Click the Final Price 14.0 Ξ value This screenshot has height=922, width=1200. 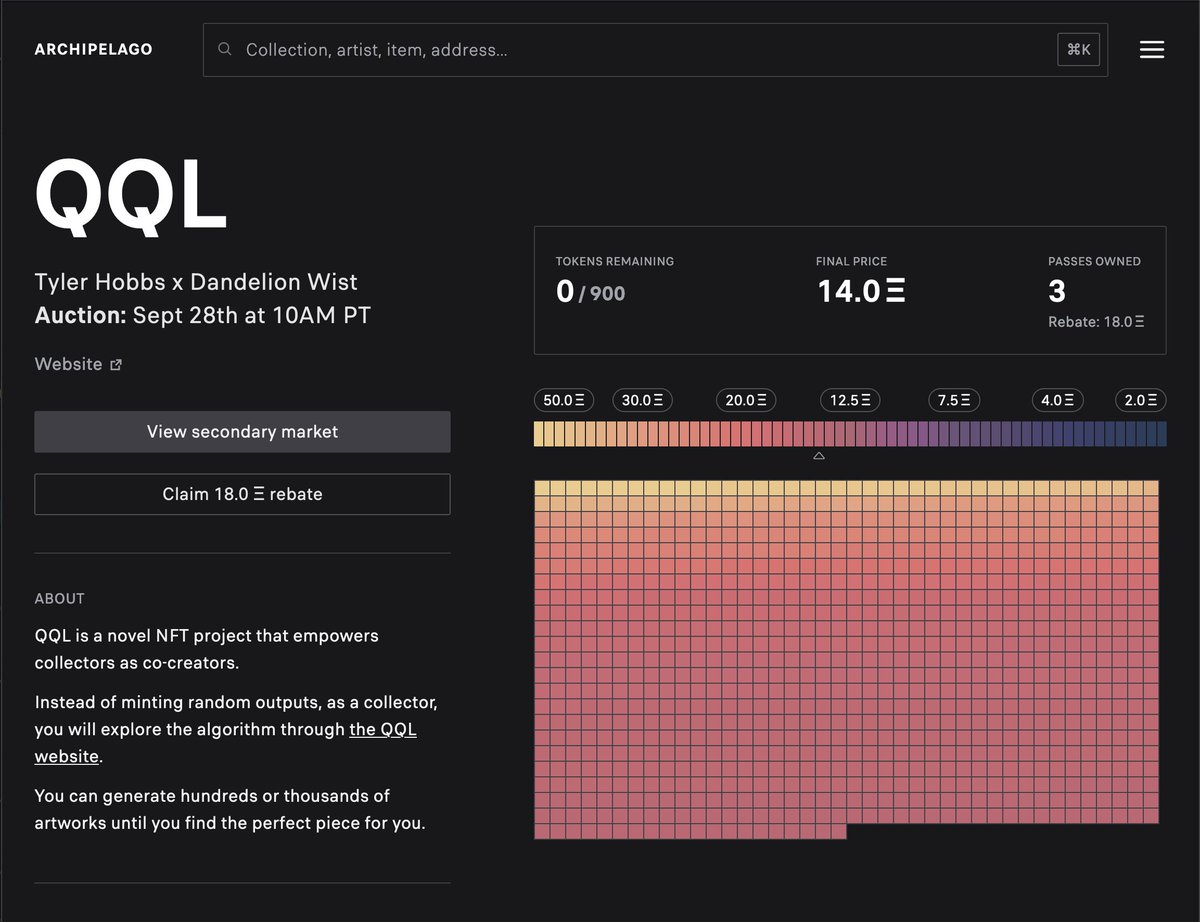[x=861, y=291]
